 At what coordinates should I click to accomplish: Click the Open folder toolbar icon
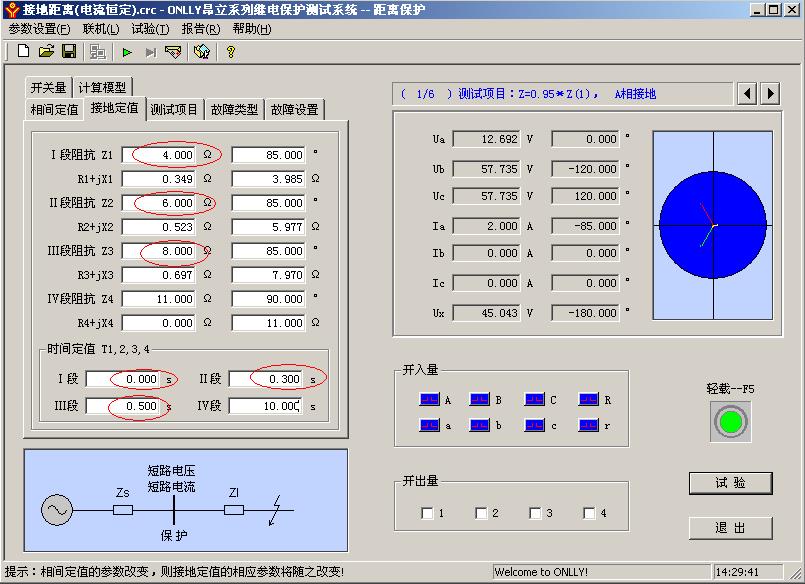(46, 51)
